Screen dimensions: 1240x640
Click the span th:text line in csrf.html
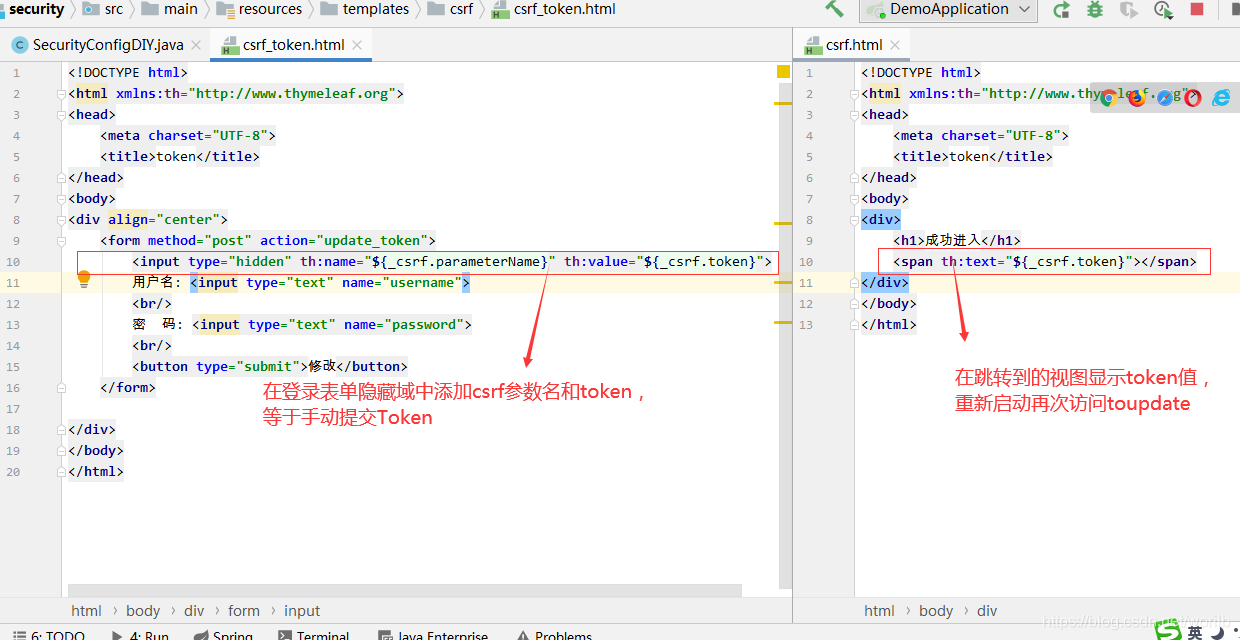pyautogui.click(x=1045, y=262)
